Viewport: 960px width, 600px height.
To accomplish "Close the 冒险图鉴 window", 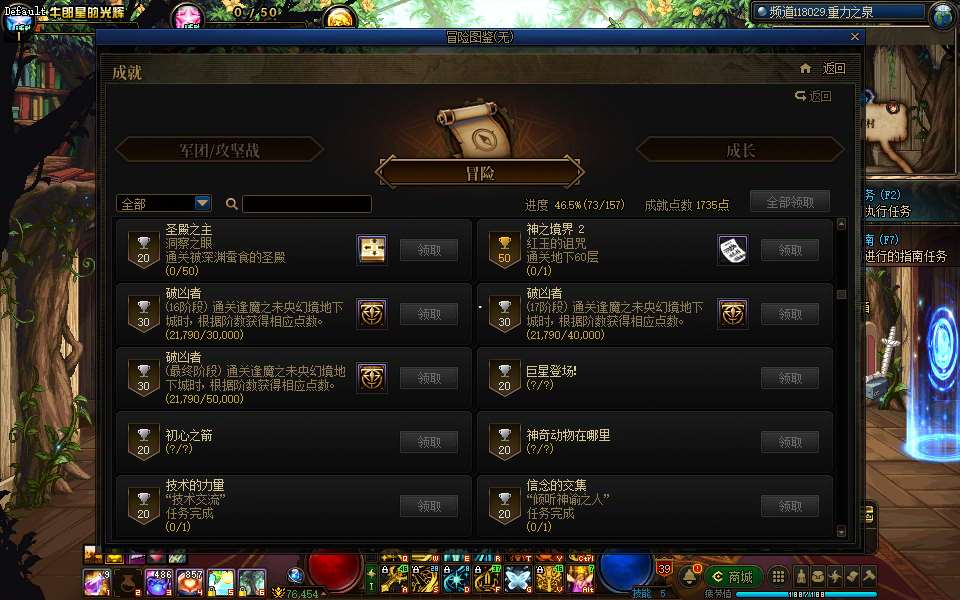I will coord(855,37).
